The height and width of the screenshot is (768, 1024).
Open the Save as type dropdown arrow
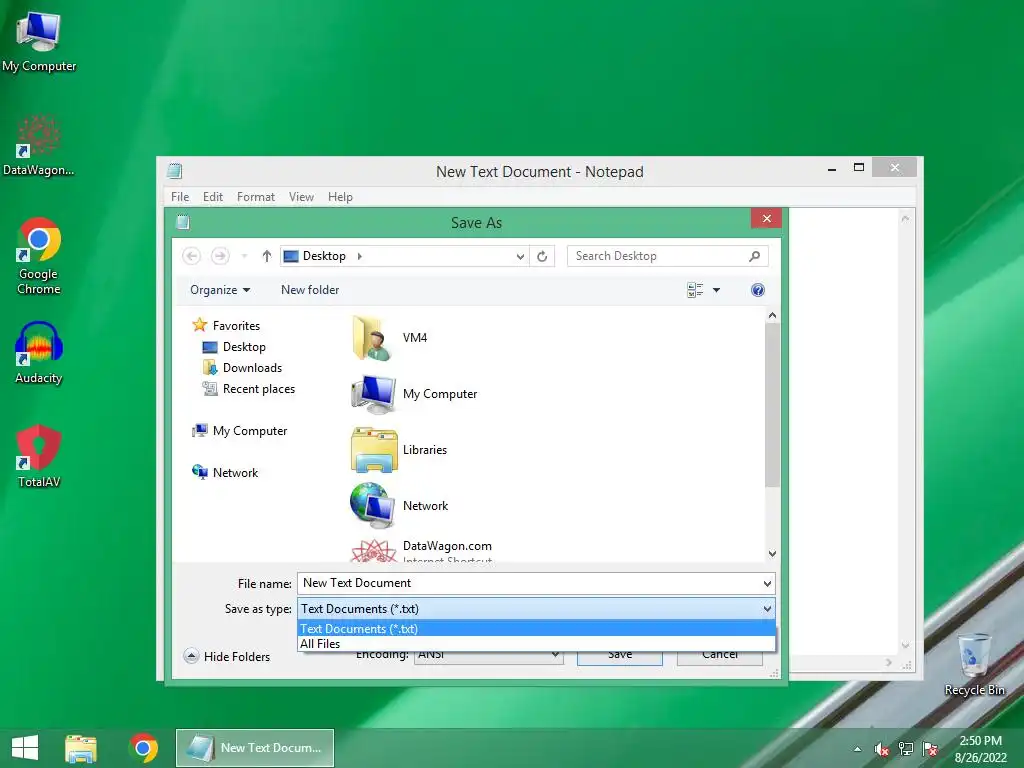tap(767, 609)
